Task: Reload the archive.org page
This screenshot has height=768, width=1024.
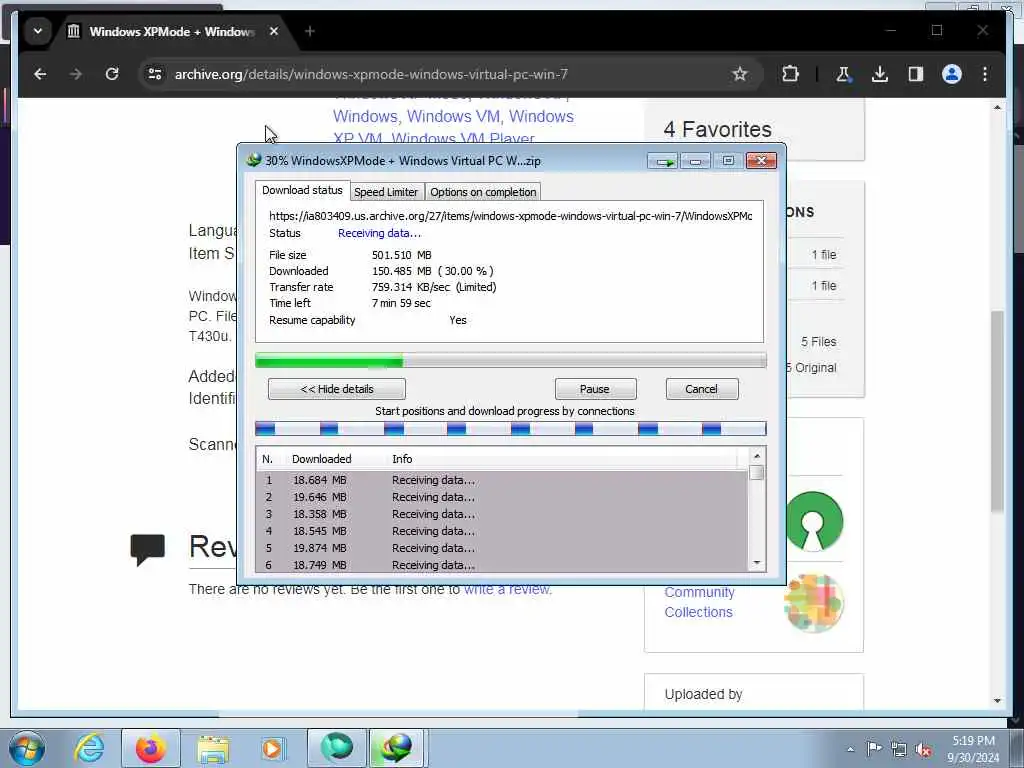Action: (x=112, y=74)
